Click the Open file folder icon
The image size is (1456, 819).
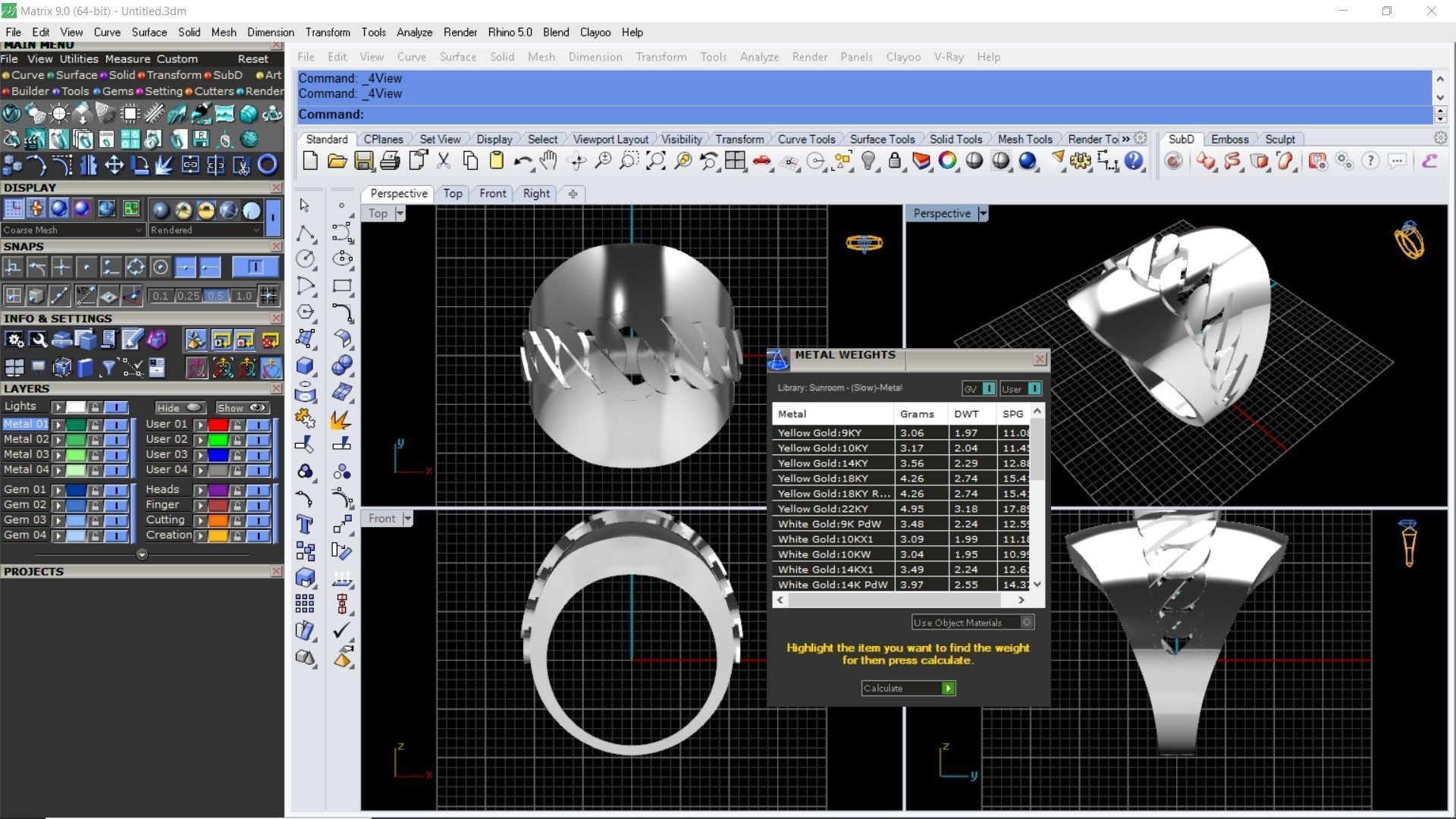pos(337,161)
